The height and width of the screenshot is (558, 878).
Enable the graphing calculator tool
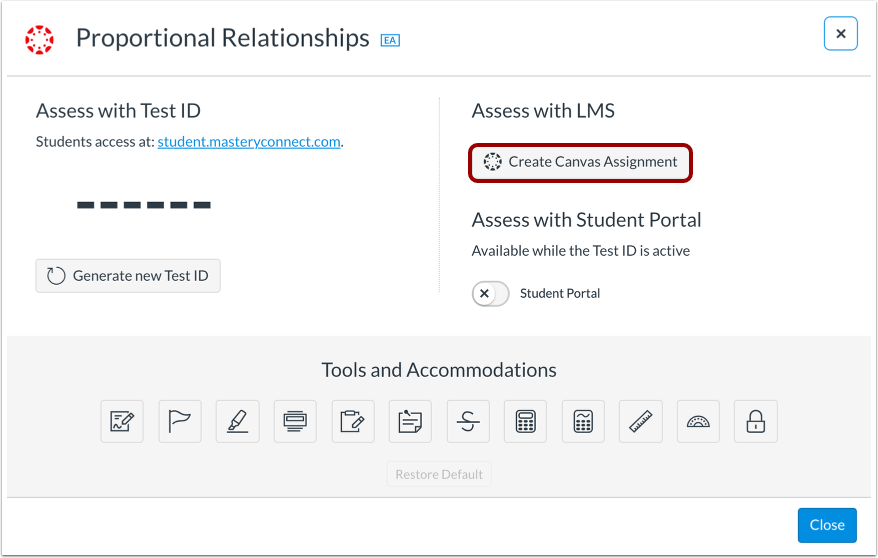[x=583, y=421]
